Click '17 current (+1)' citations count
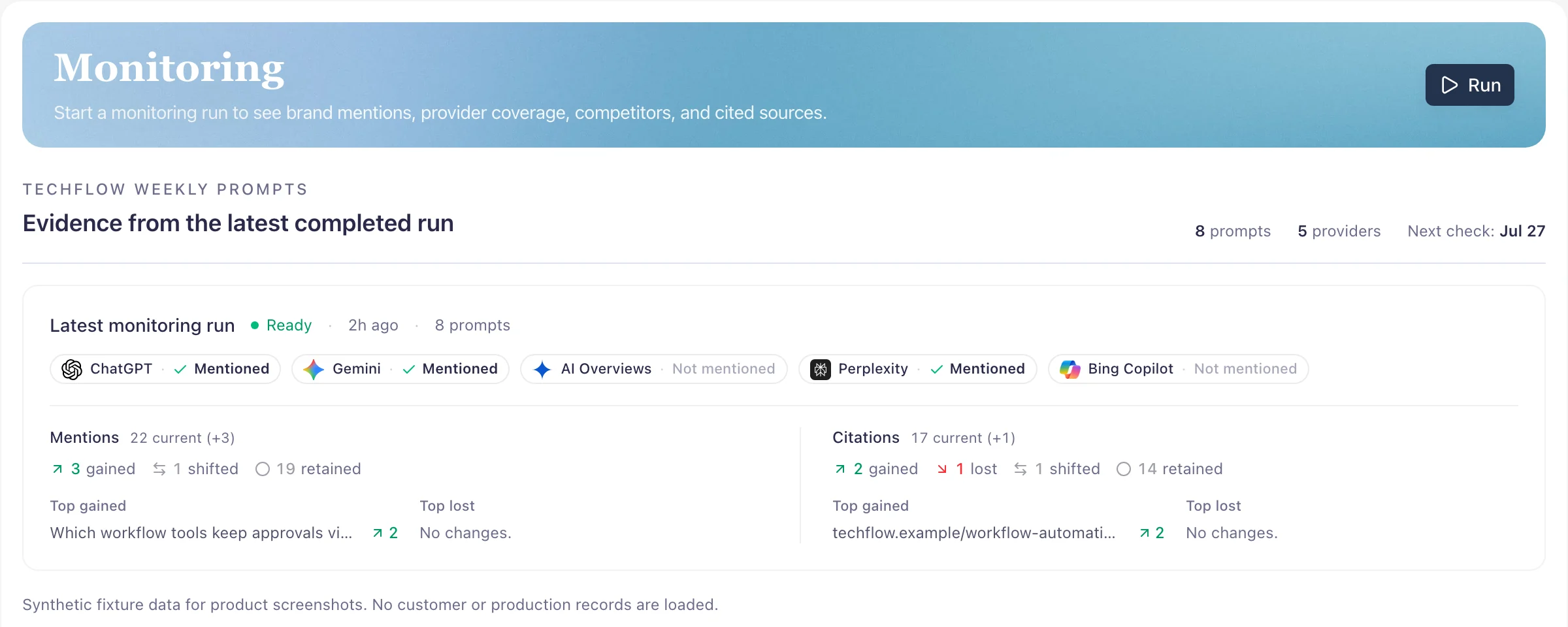1568x627 pixels. point(963,438)
